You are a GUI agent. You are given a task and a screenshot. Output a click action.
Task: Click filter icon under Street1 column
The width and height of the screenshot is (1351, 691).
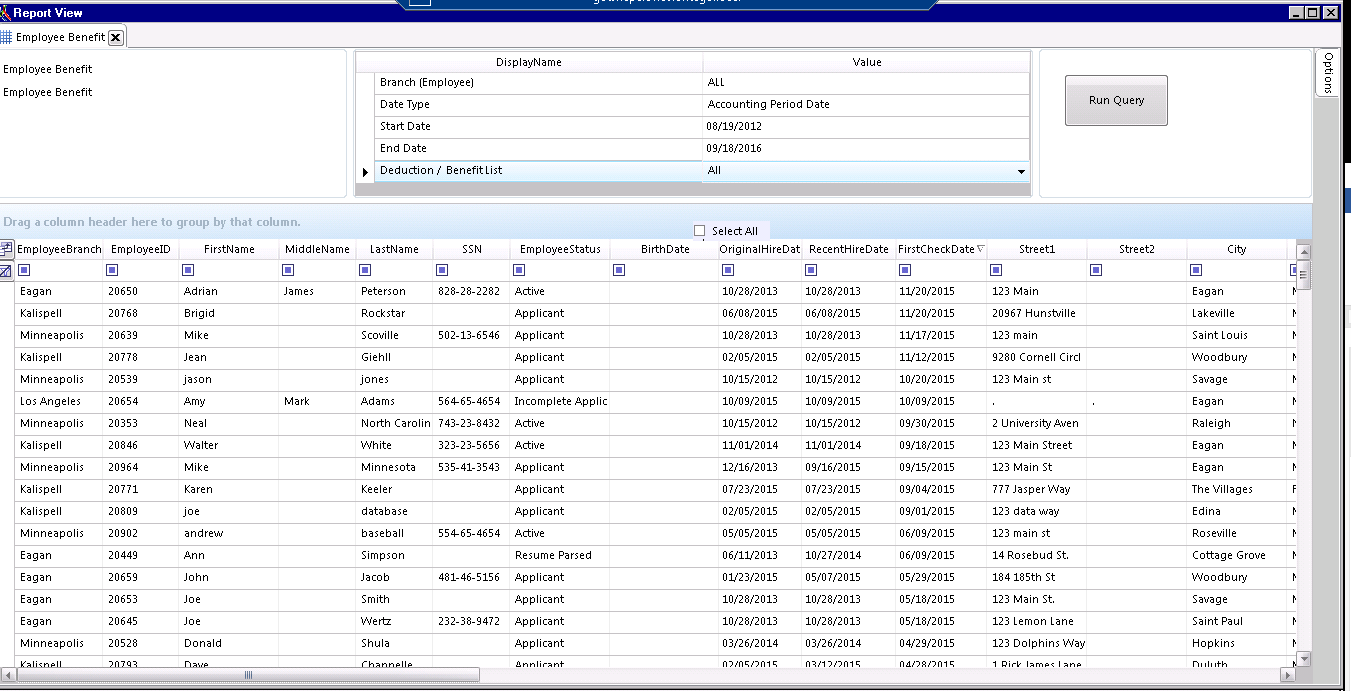click(996, 270)
